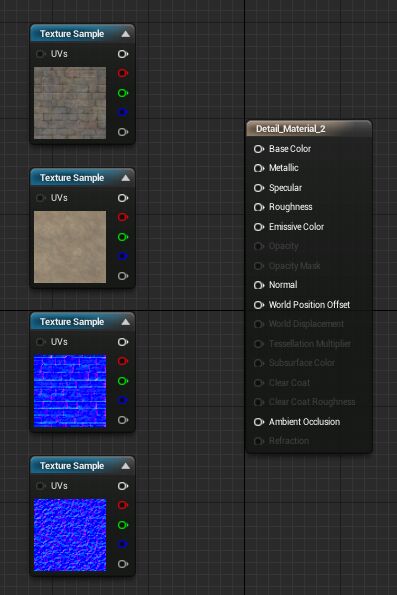Click the blue channel pin of bumpy normal map node
The image size is (397, 595).
[x=123, y=544]
